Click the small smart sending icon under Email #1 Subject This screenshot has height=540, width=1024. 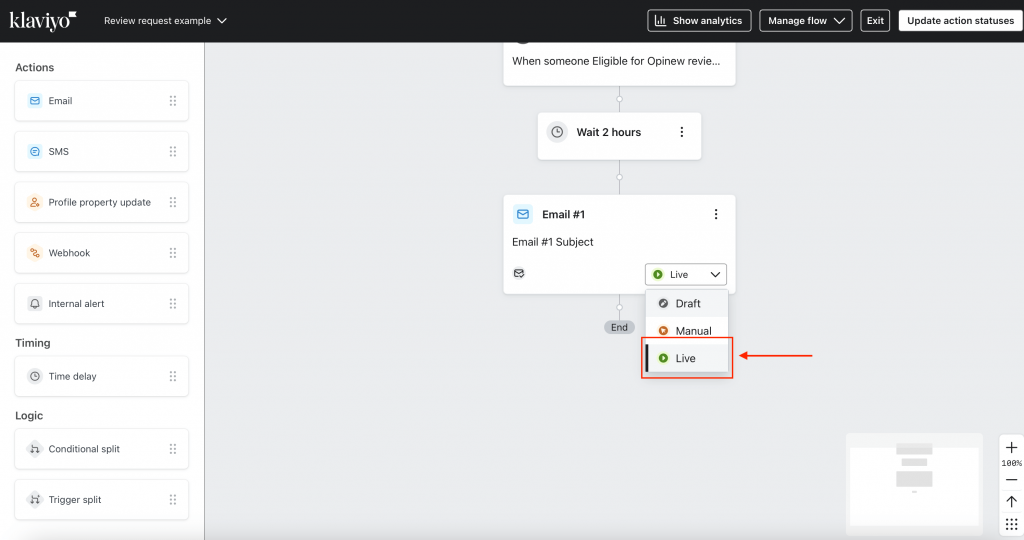coord(519,273)
